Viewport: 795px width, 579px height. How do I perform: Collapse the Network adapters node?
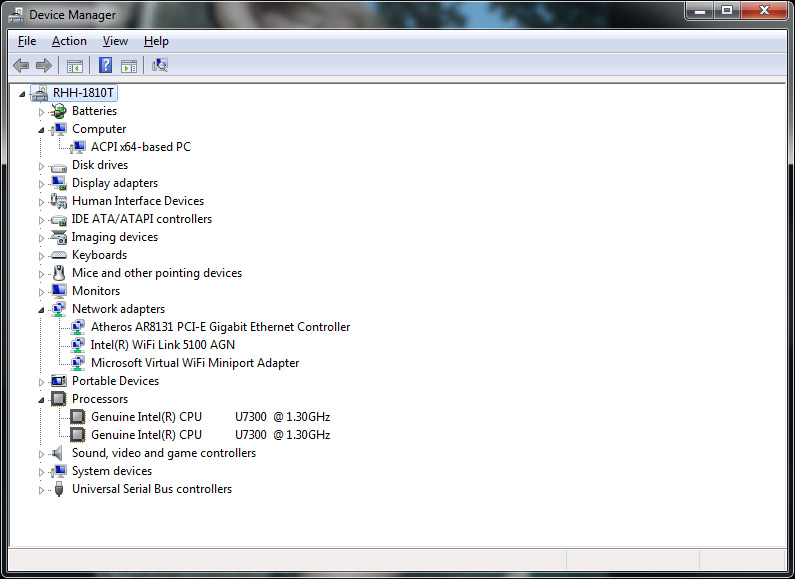click(42, 310)
